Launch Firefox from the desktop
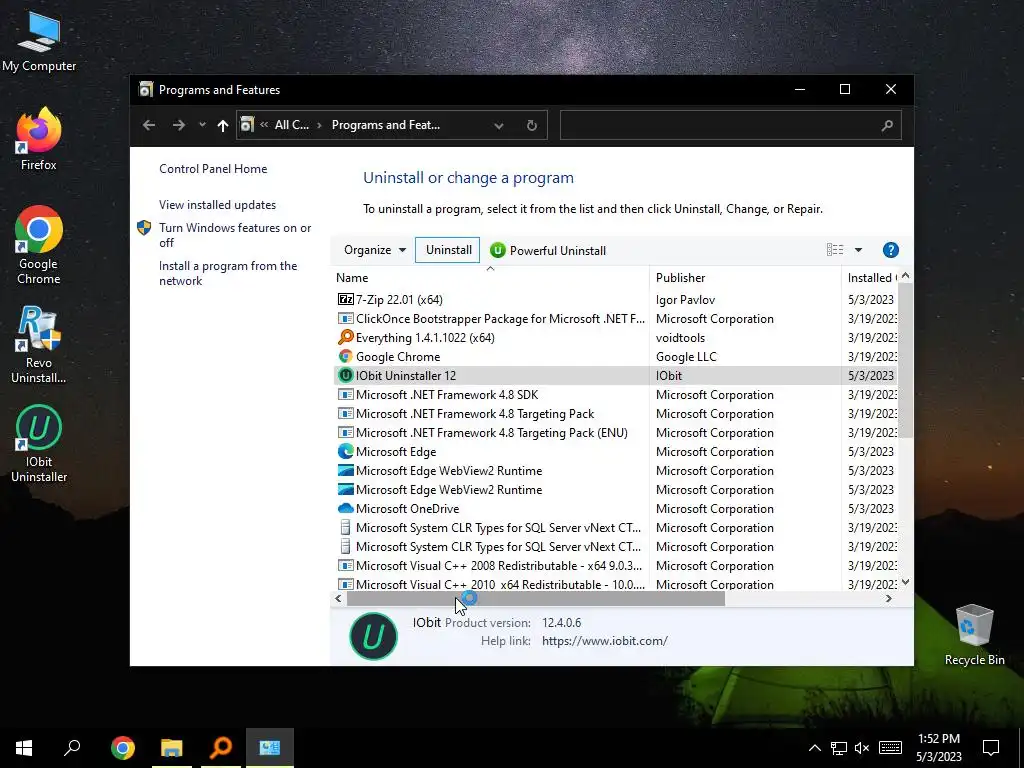The image size is (1024, 768). [x=39, y=139]
